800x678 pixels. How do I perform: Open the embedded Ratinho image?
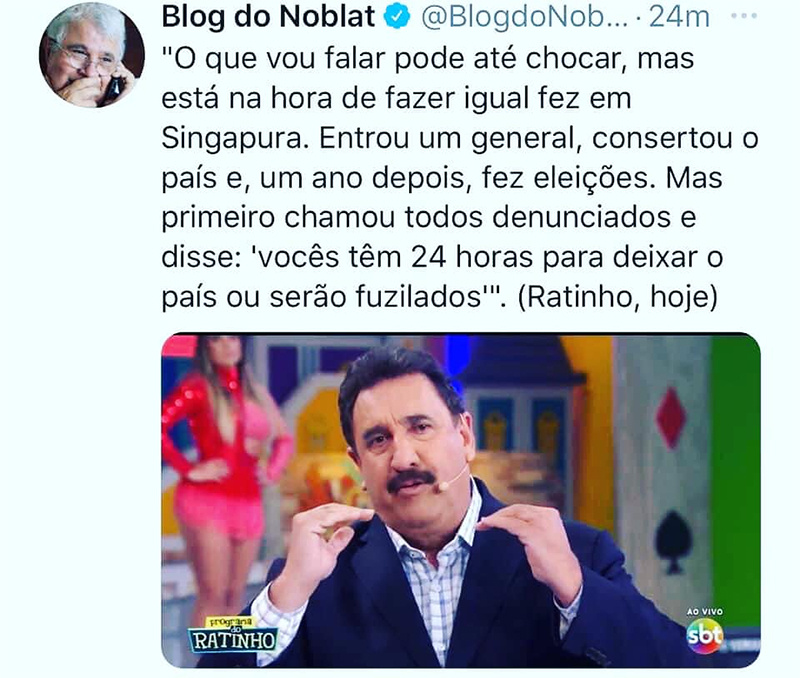[x=461, y=500]
